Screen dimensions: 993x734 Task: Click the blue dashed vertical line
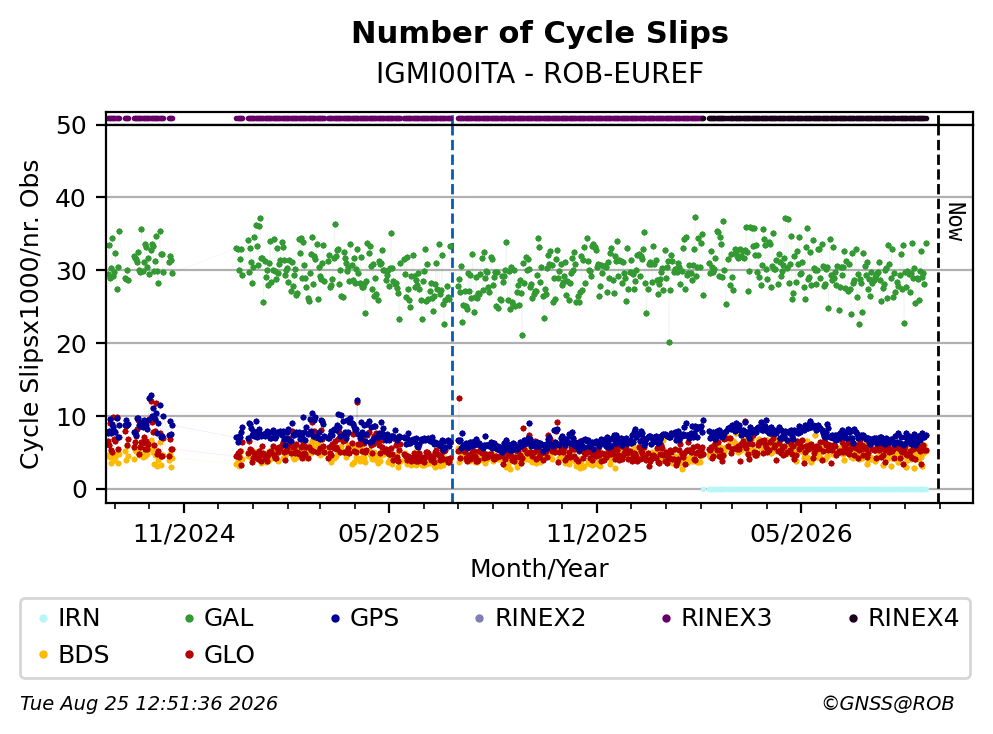(x=452, y=310)
